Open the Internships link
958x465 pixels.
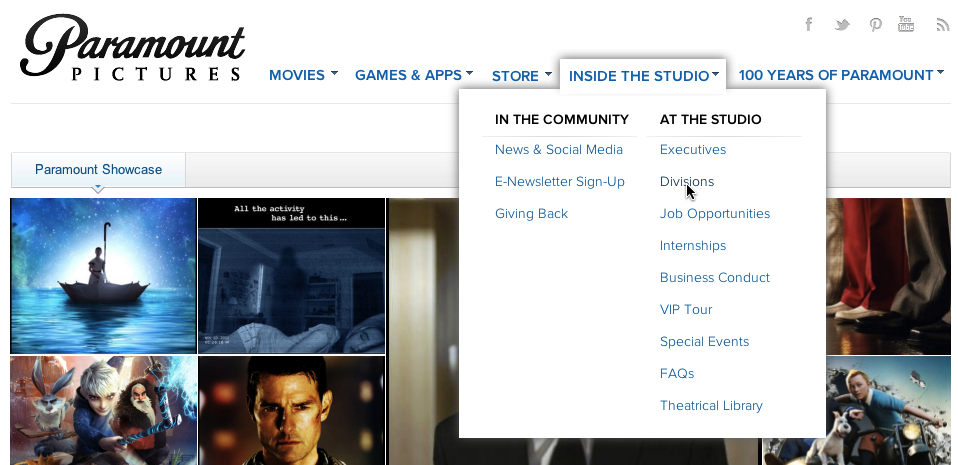point(693,246)
